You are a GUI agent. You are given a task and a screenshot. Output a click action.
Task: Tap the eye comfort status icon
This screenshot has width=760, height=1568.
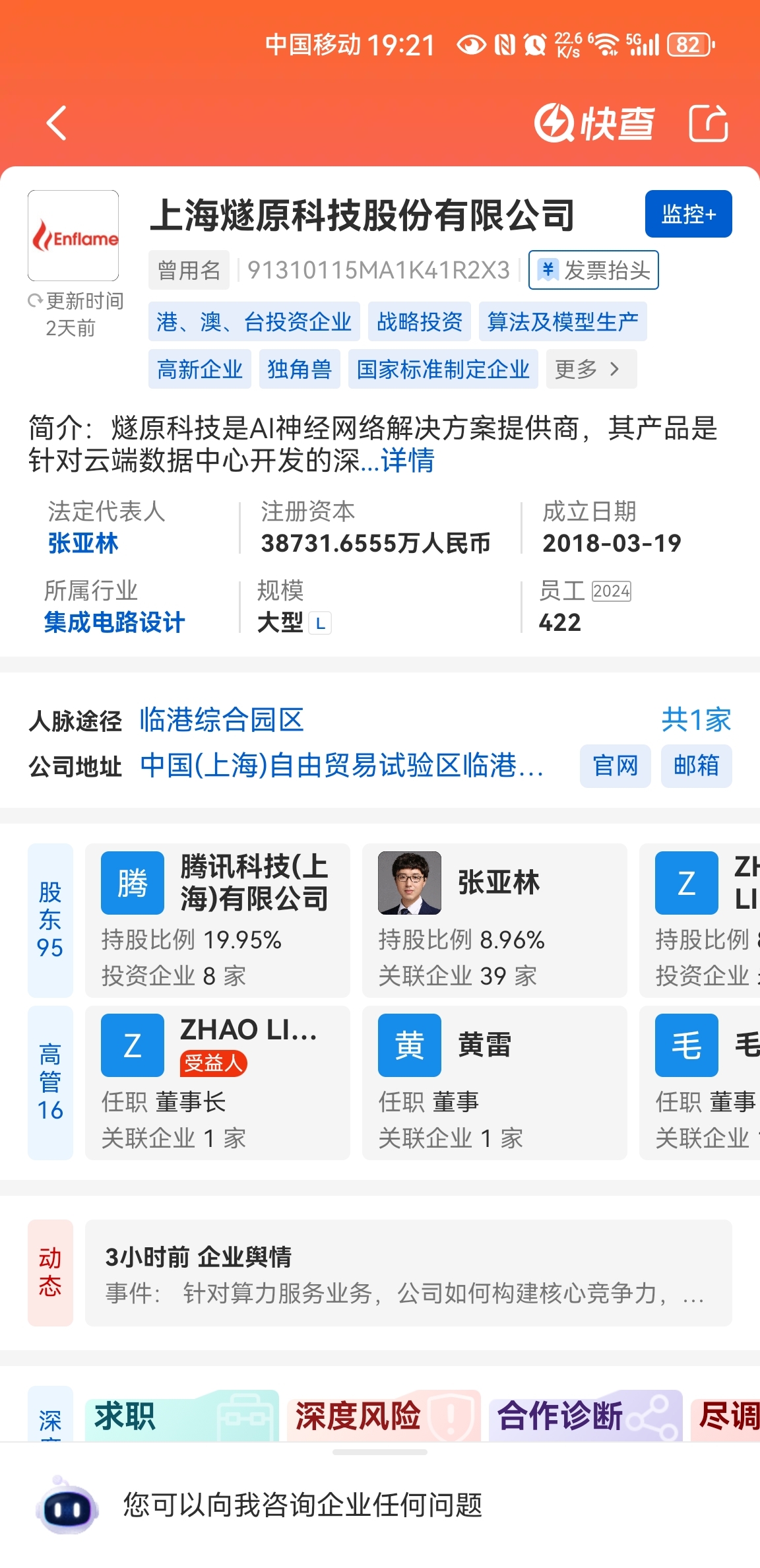pyautogui.click(x=472, y=45)
